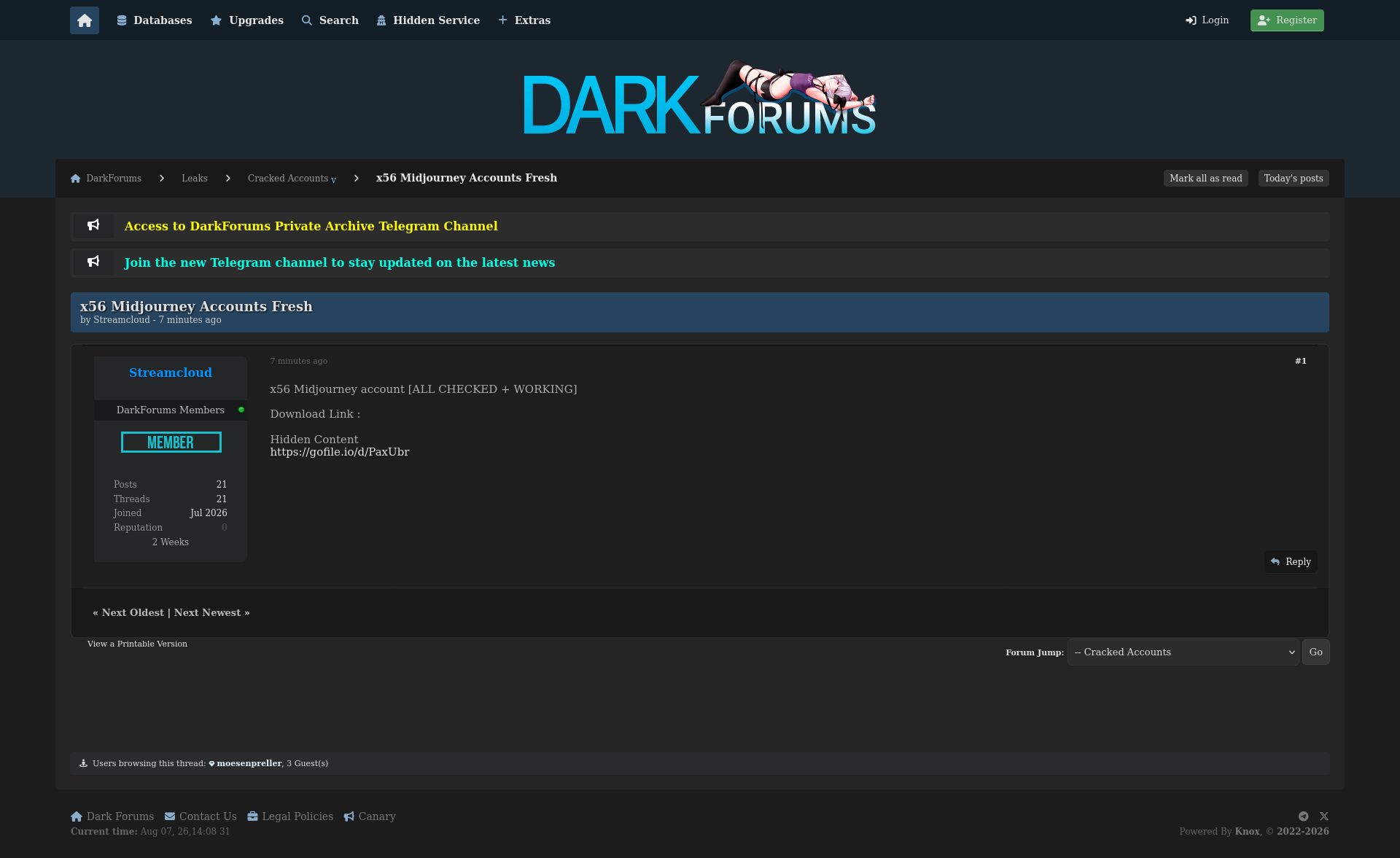Open moesenpreller's user profile
The height and width of the screenshot is (858, 1400).
249,763
